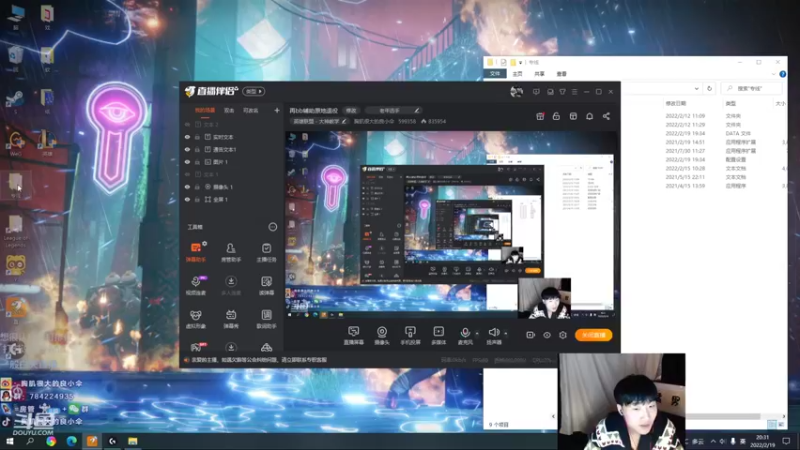Click the Explorer search box
This screenshot has width=800, height=450.
click(x=752, y=88)
